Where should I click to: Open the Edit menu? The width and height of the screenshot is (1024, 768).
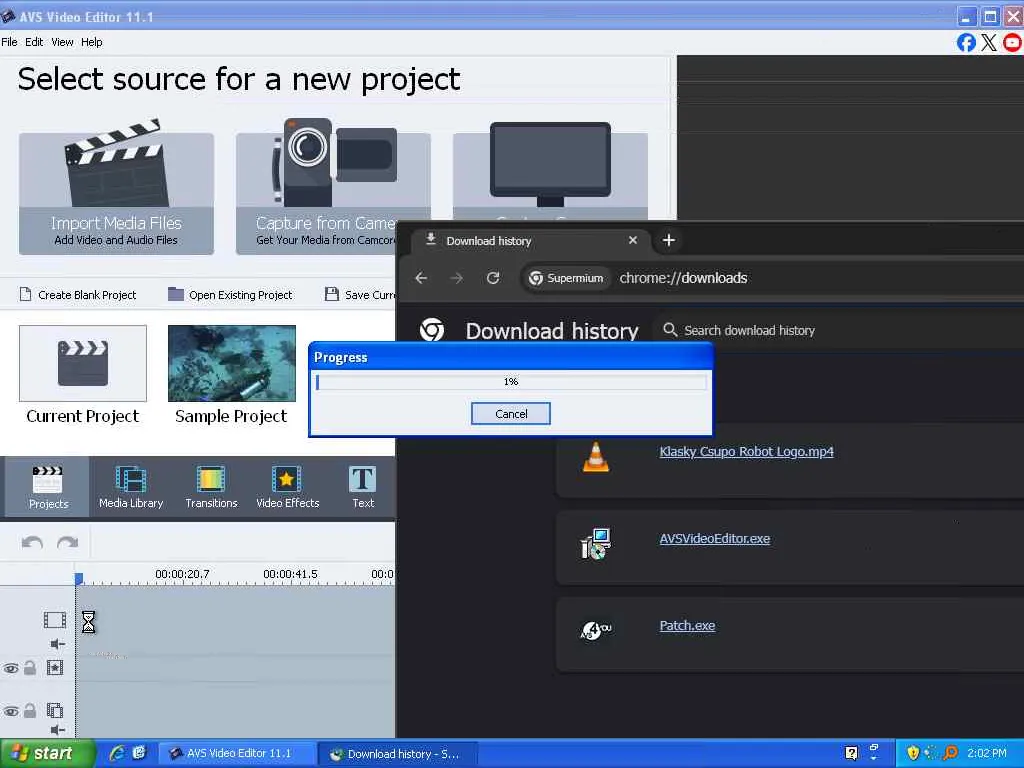tap(34, 42)
